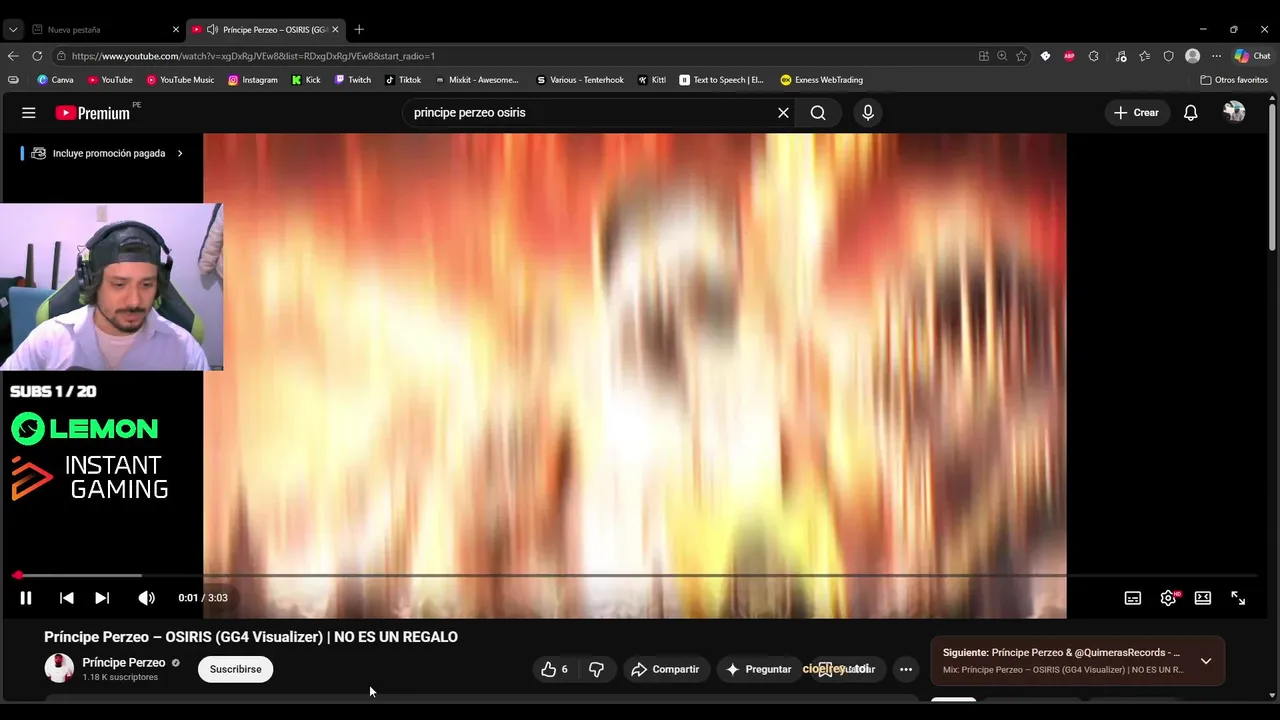Dislike the OSIRIS video
Viewport: 1280px width, 720px height.
[596, 669]
